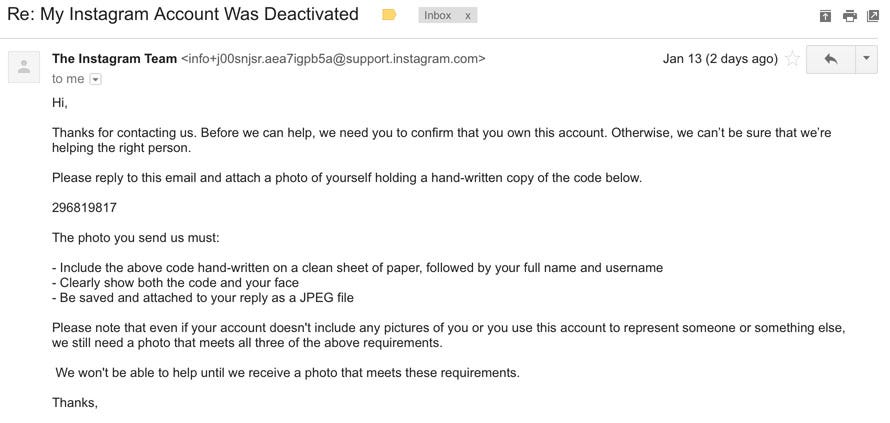
Task: Click the "Hi," greeting line
Action: tap(60, 103)
